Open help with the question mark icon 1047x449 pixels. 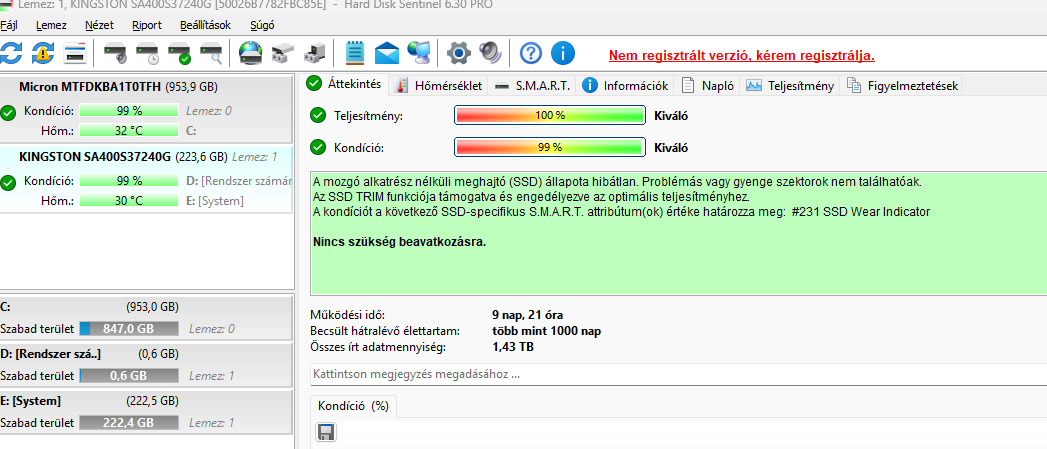click(x=530, y=53)
